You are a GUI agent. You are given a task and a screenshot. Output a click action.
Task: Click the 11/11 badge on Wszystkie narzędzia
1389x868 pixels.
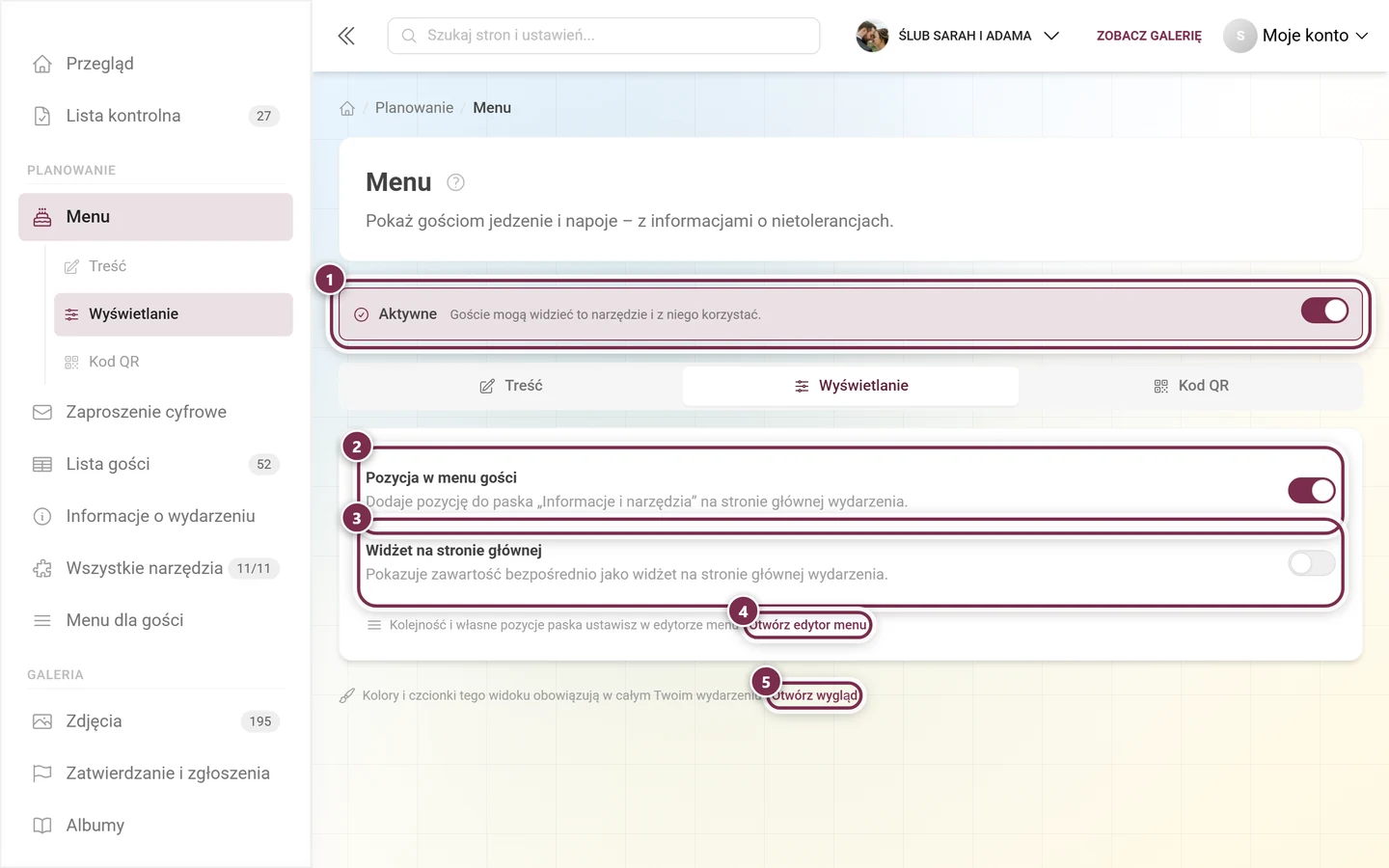[254, 568]
